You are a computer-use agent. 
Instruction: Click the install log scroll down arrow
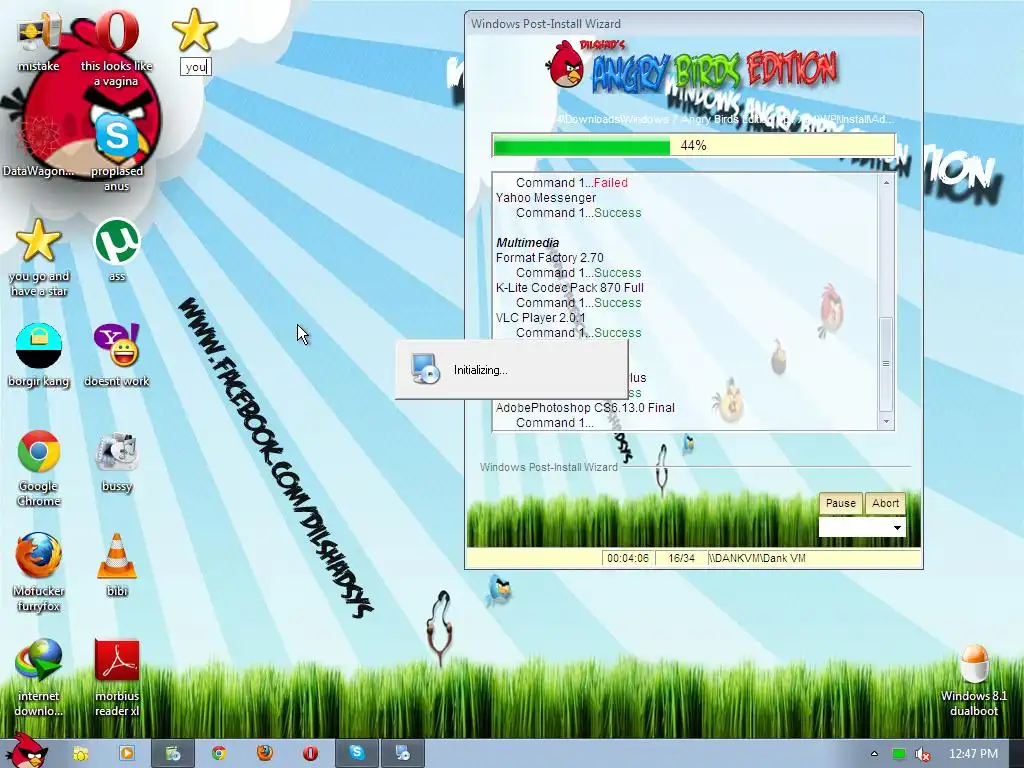tap(886, 422)
